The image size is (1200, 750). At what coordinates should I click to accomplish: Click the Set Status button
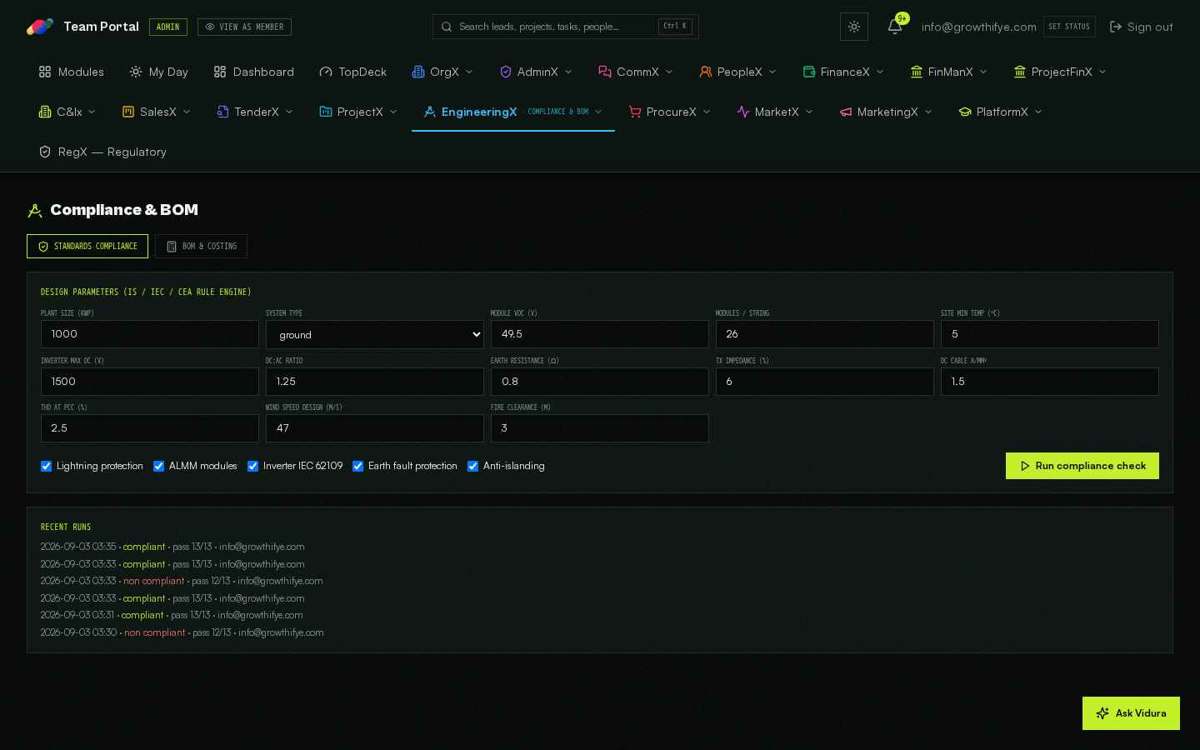[x=1069, y=27]
